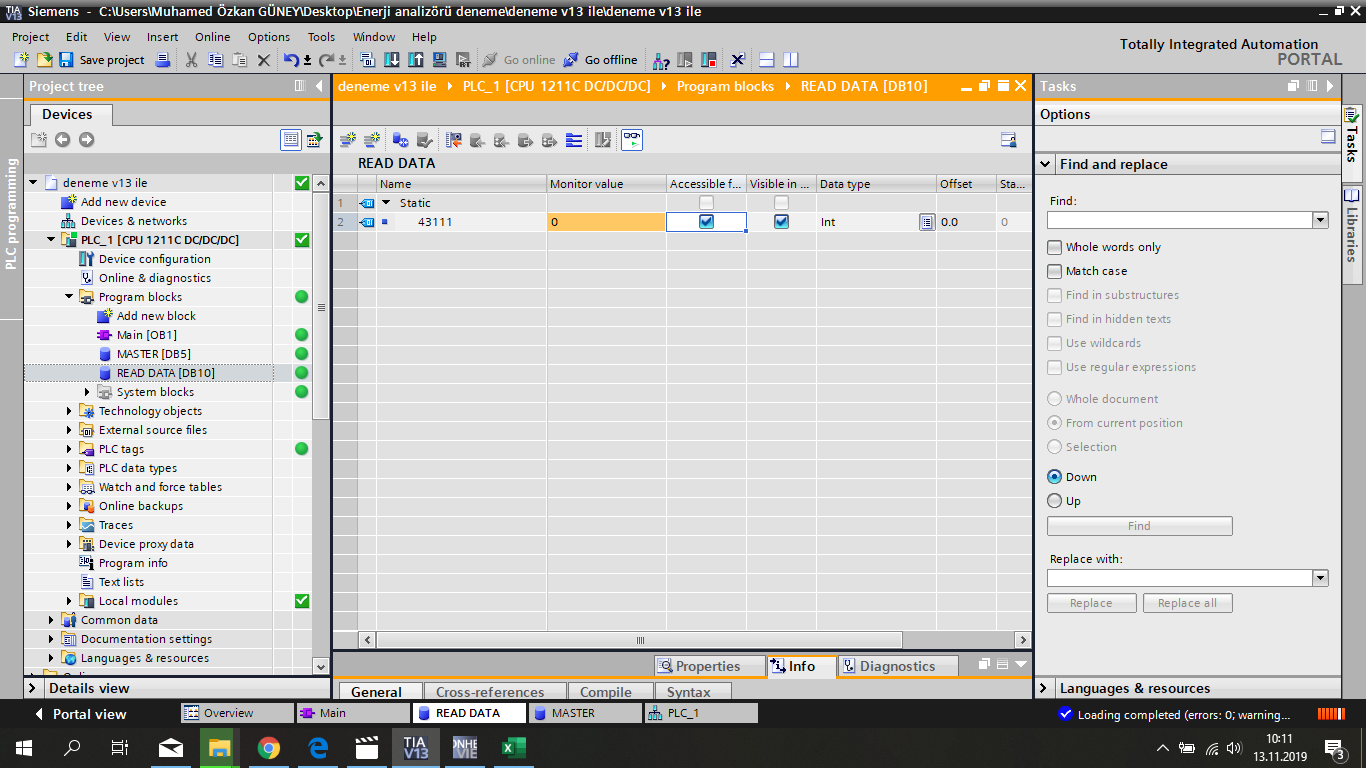The image size is (1366, 768).
Task: Select the Up search direction radio button
Action: [x=1055, y=501]
